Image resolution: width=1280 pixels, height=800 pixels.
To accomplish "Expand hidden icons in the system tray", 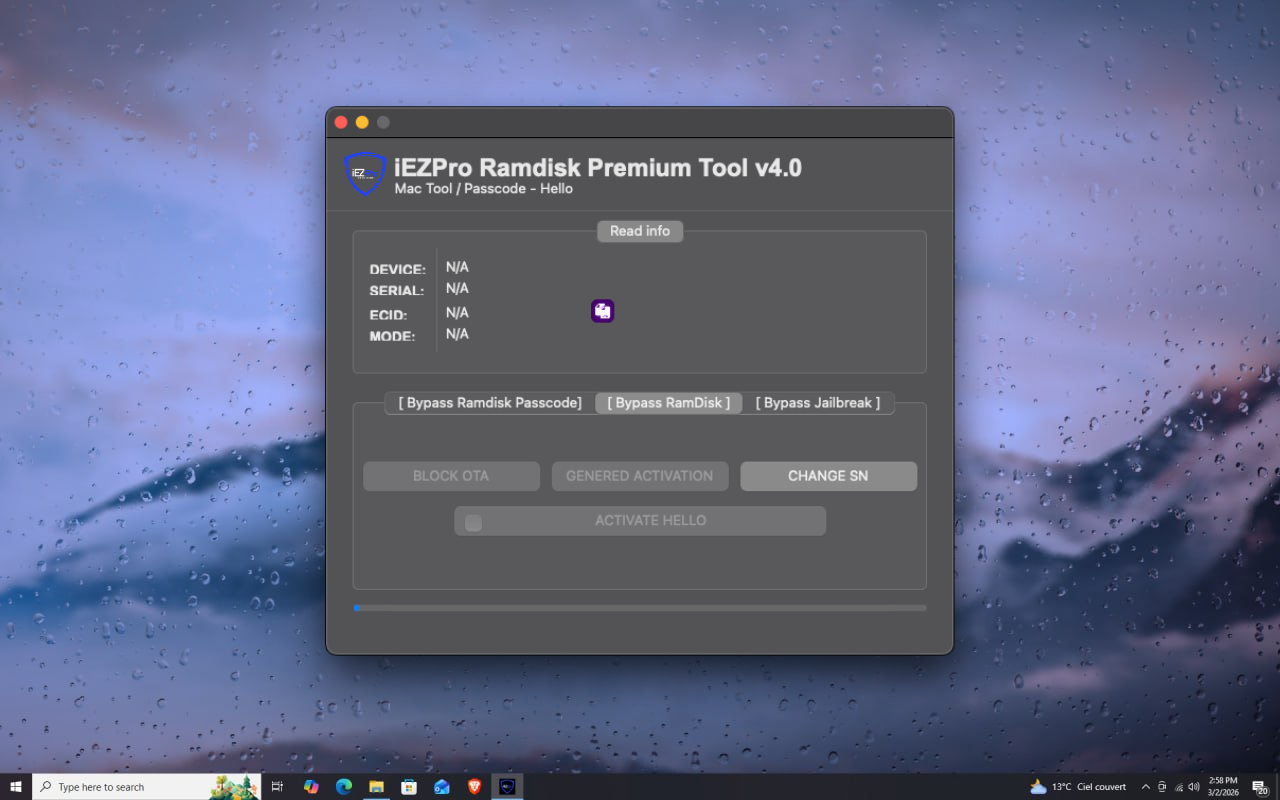I will (x=1145, y=786).
